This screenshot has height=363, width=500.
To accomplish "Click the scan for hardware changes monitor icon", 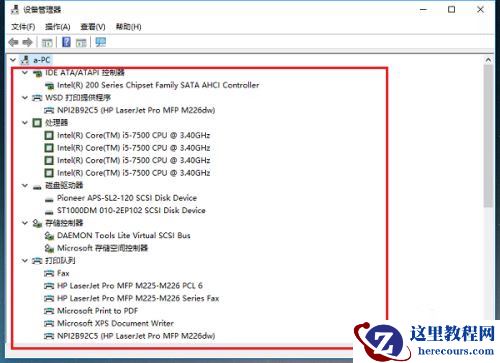I will (x=100, y=42).
